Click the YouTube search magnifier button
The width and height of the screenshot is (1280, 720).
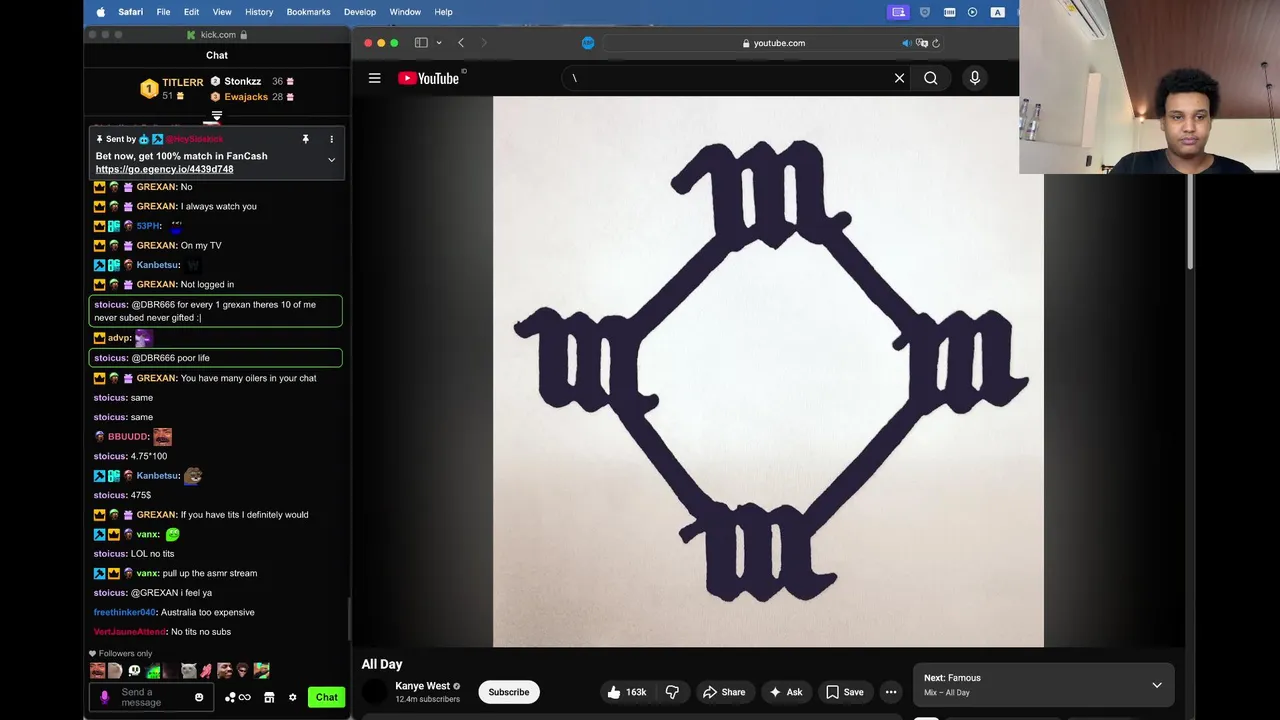(931, 78)
